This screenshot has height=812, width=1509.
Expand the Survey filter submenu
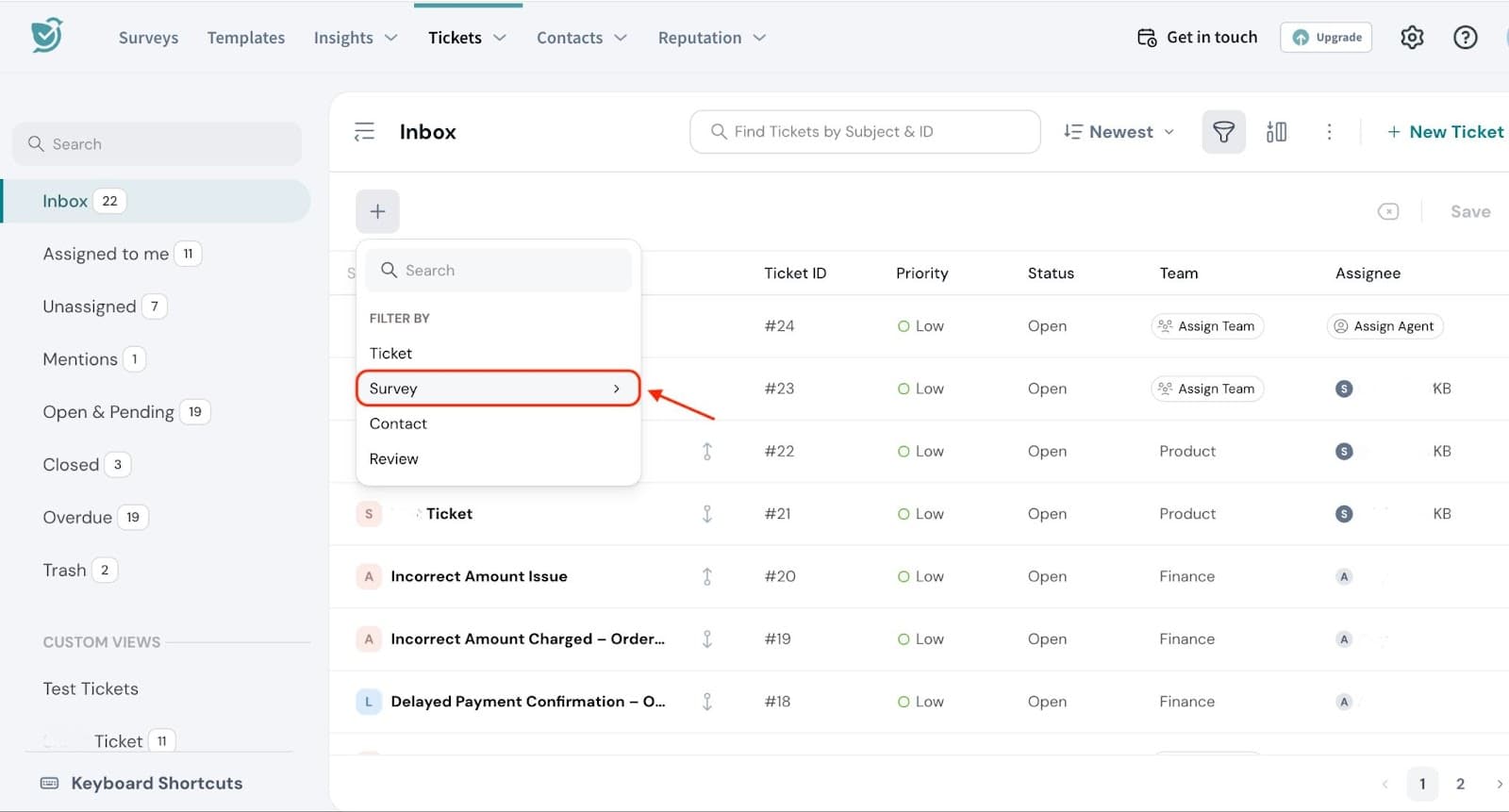coord(498,389)
